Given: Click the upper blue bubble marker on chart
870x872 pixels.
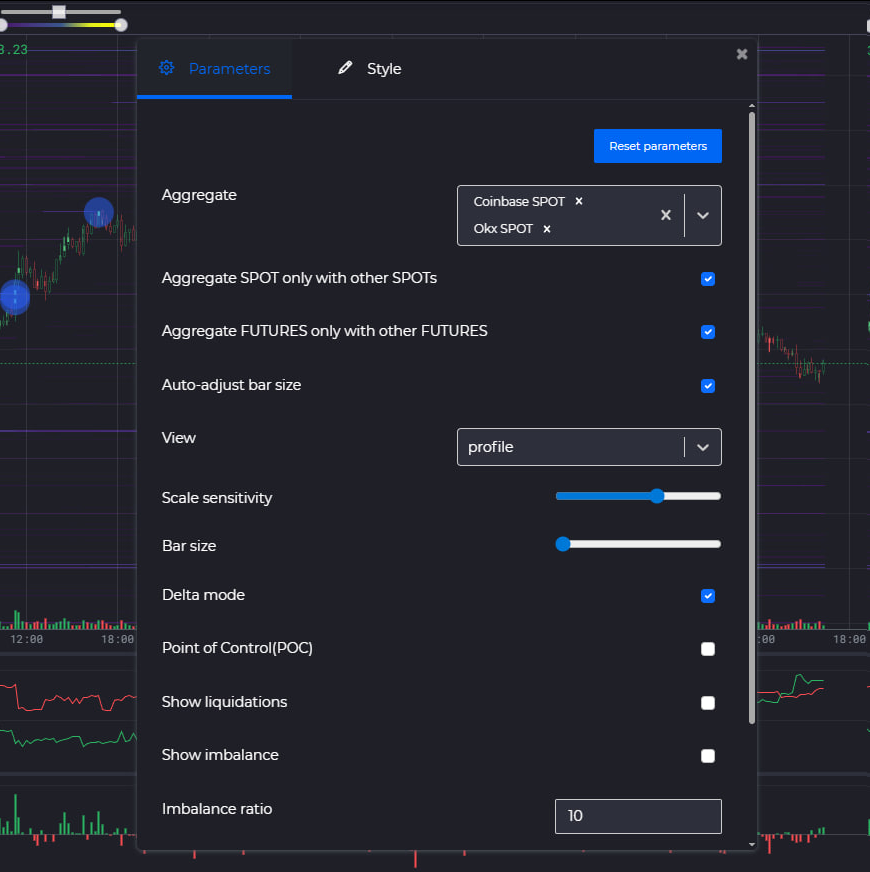Looking at the screenshot, I should (99, 212).
